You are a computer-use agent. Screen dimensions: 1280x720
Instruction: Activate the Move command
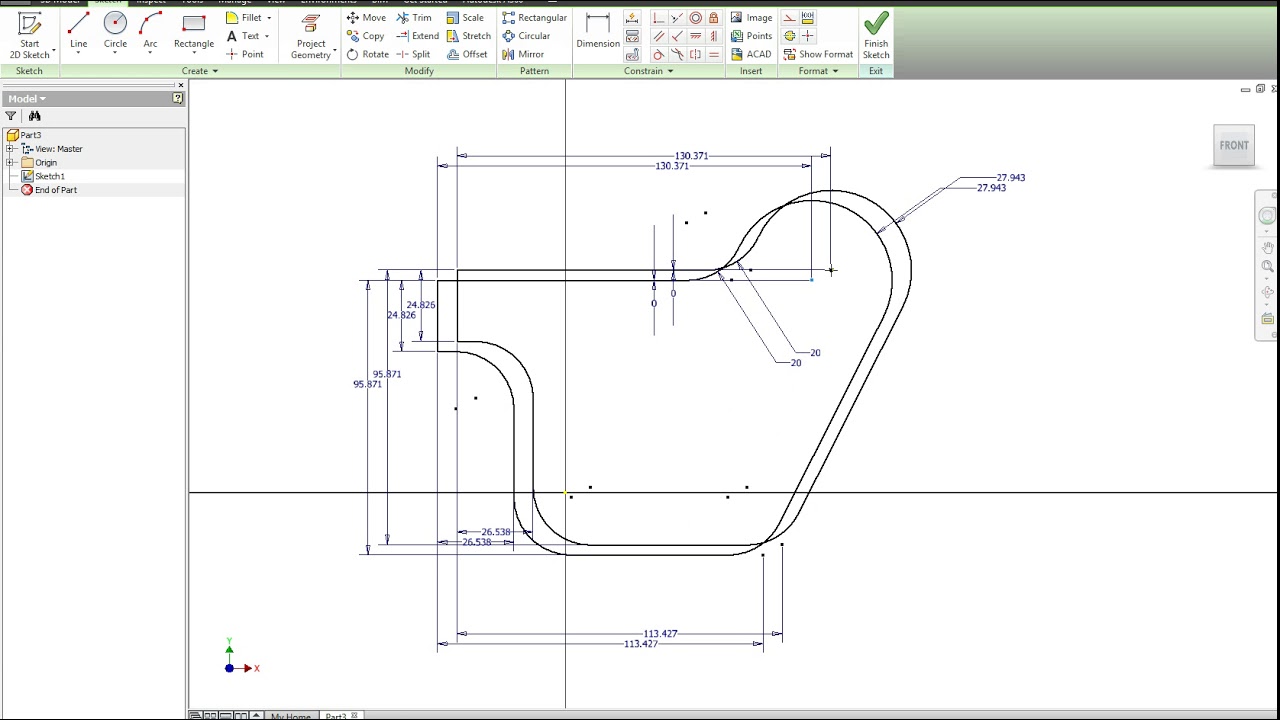tap(366, 18)
